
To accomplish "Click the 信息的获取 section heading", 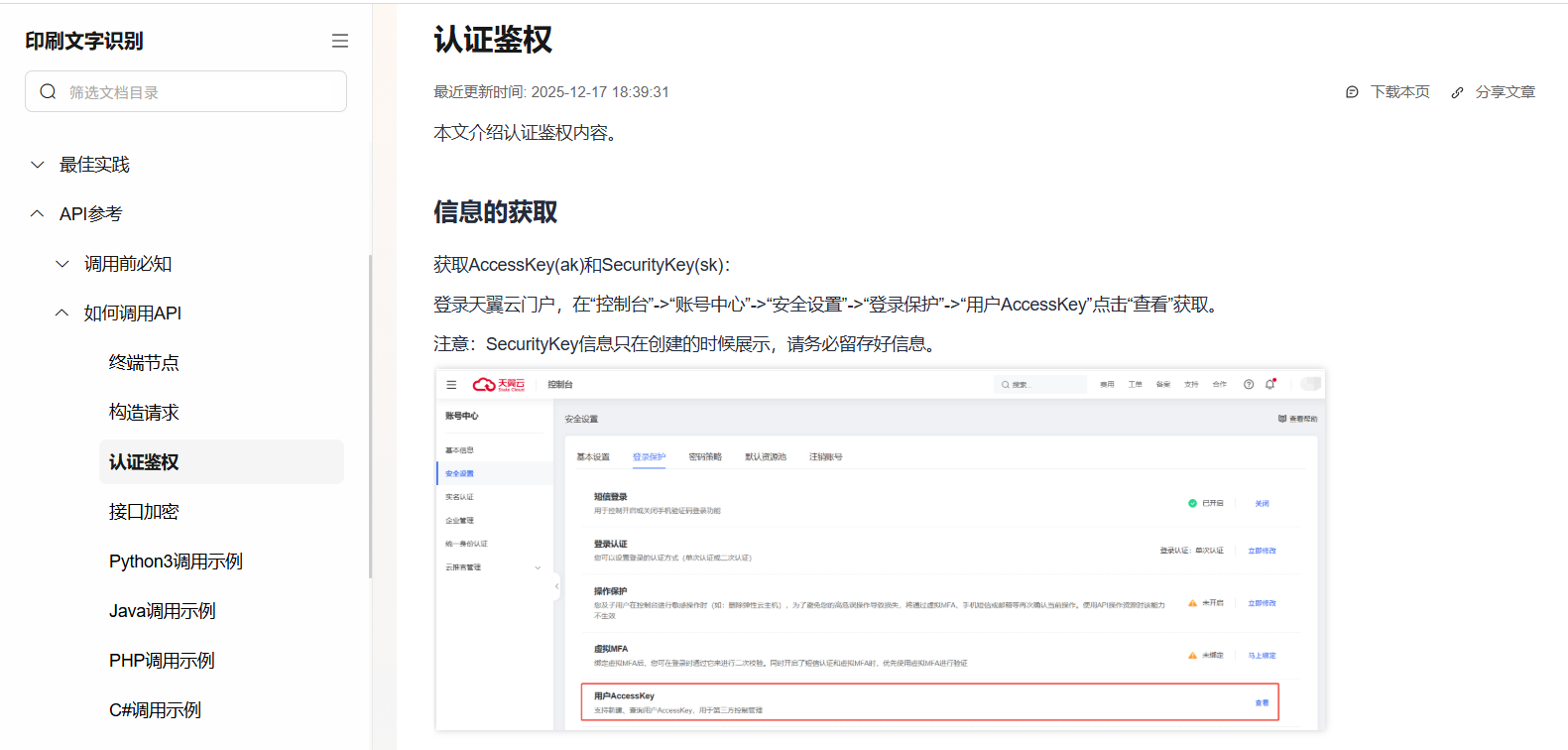I will pyautogui.click(x=496, y=212).
